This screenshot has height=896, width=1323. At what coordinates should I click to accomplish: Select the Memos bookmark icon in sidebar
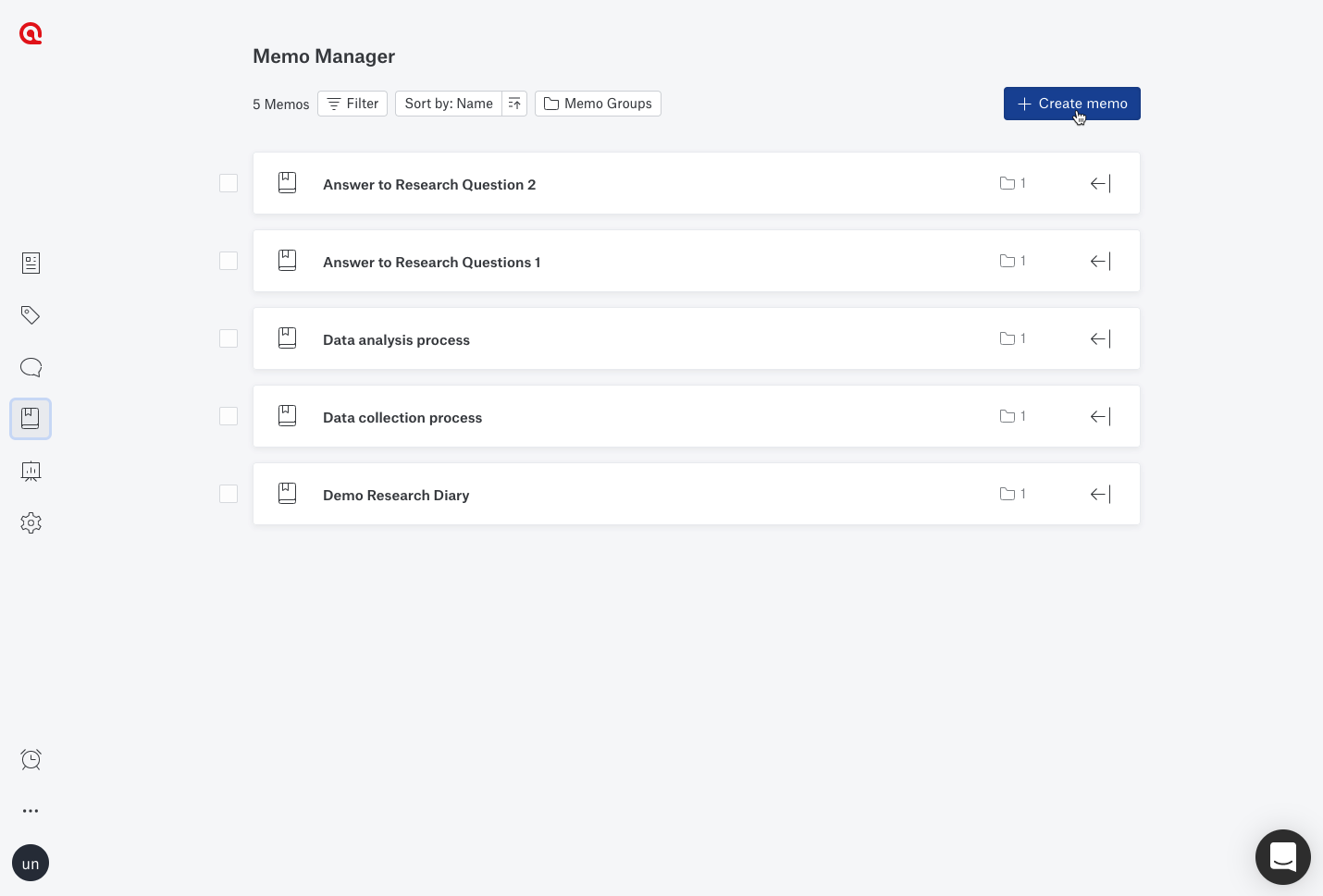click(x=31, y=419)
